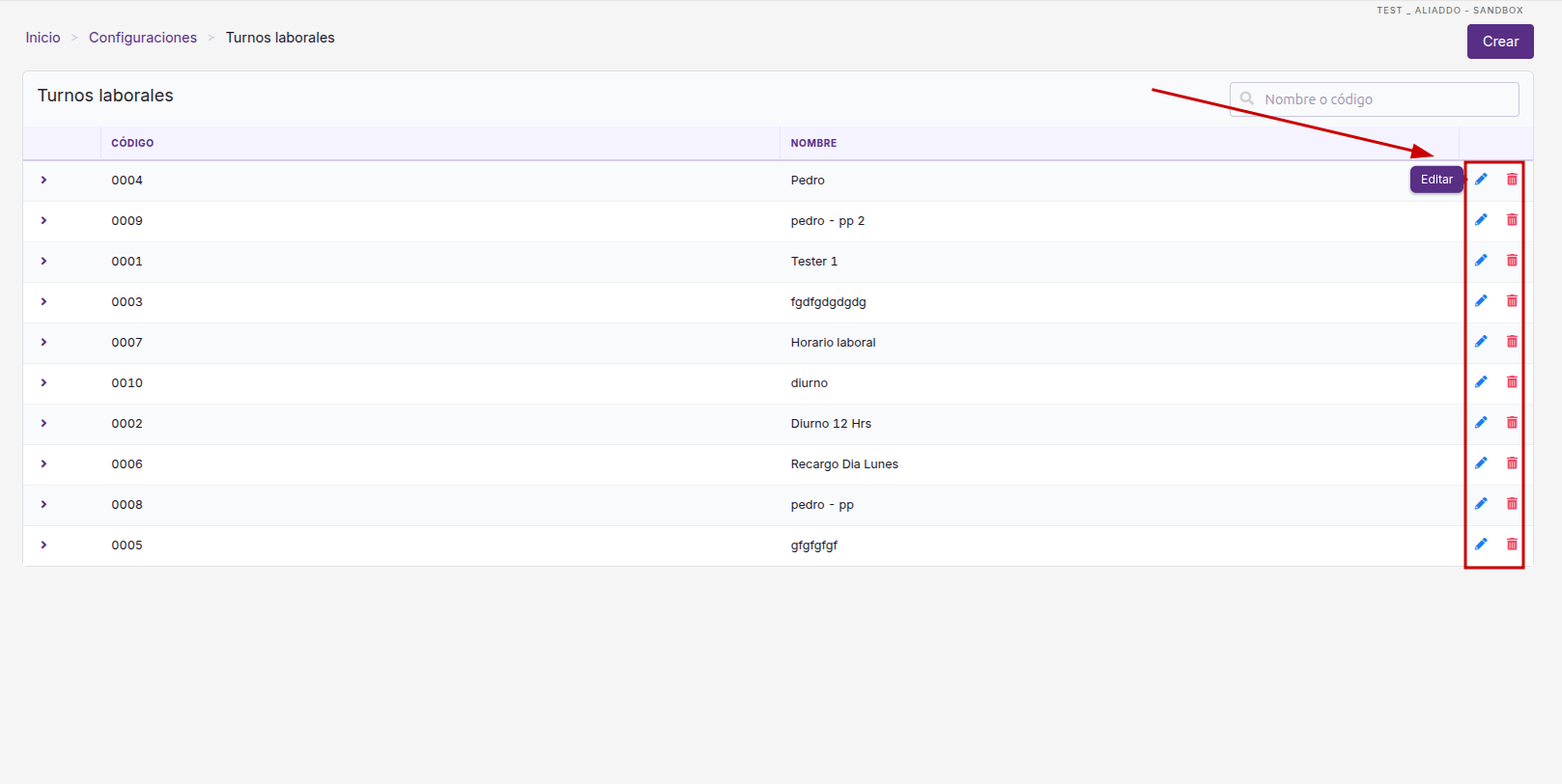Edit the Recargo Dia Lunes shift
The width and height of the screenshot is (1562, 784).
coord(1481,463)
